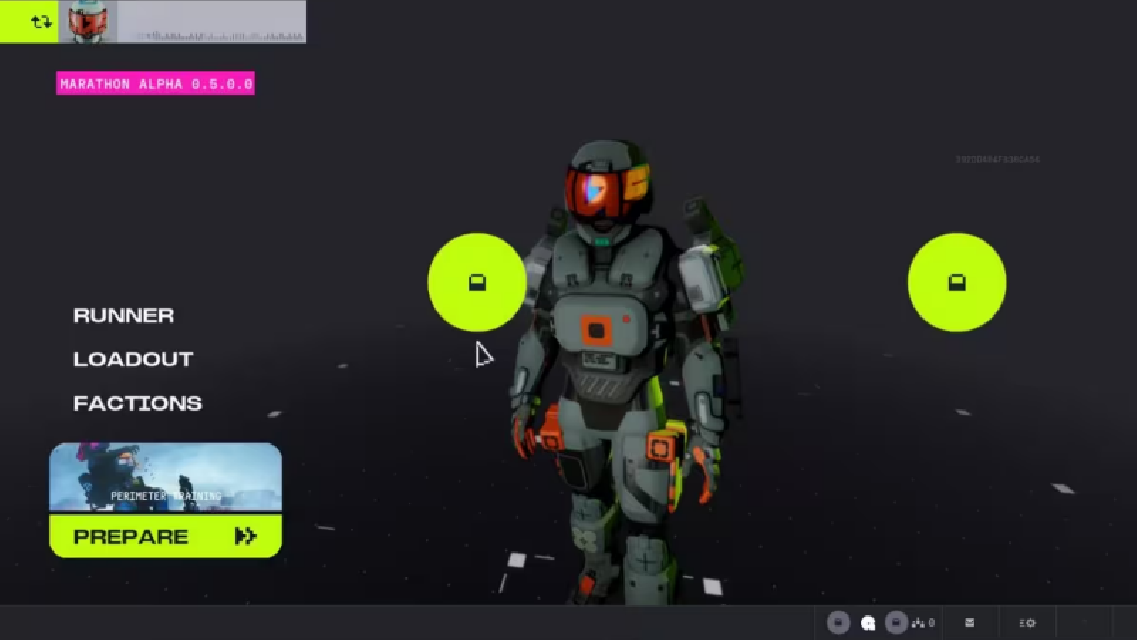Select the locked slot left of the runner
Image resolution: width=1137 pixels, height=640 pixels.
[x=477, y=283]
